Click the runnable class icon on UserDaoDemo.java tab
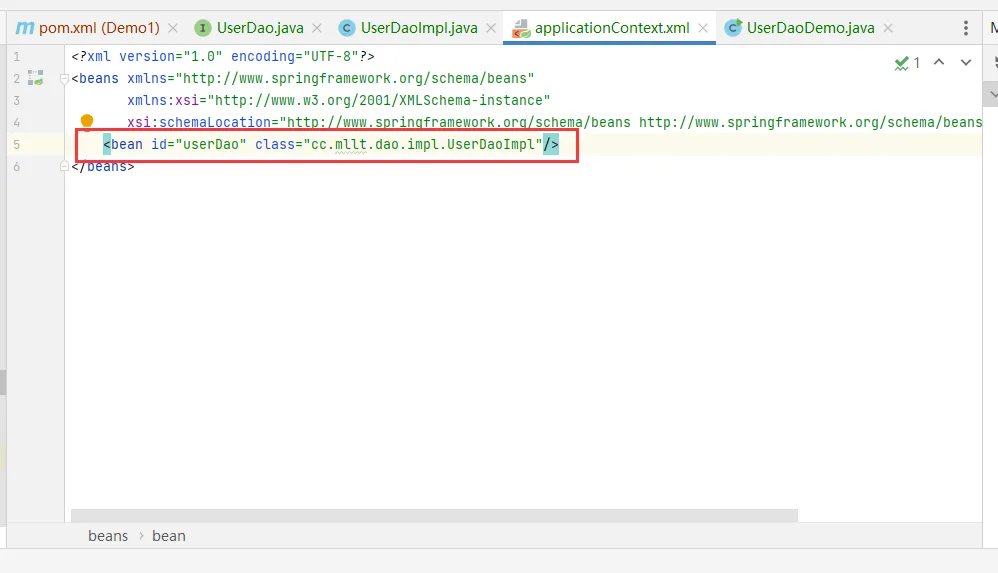 click(733, 27)
